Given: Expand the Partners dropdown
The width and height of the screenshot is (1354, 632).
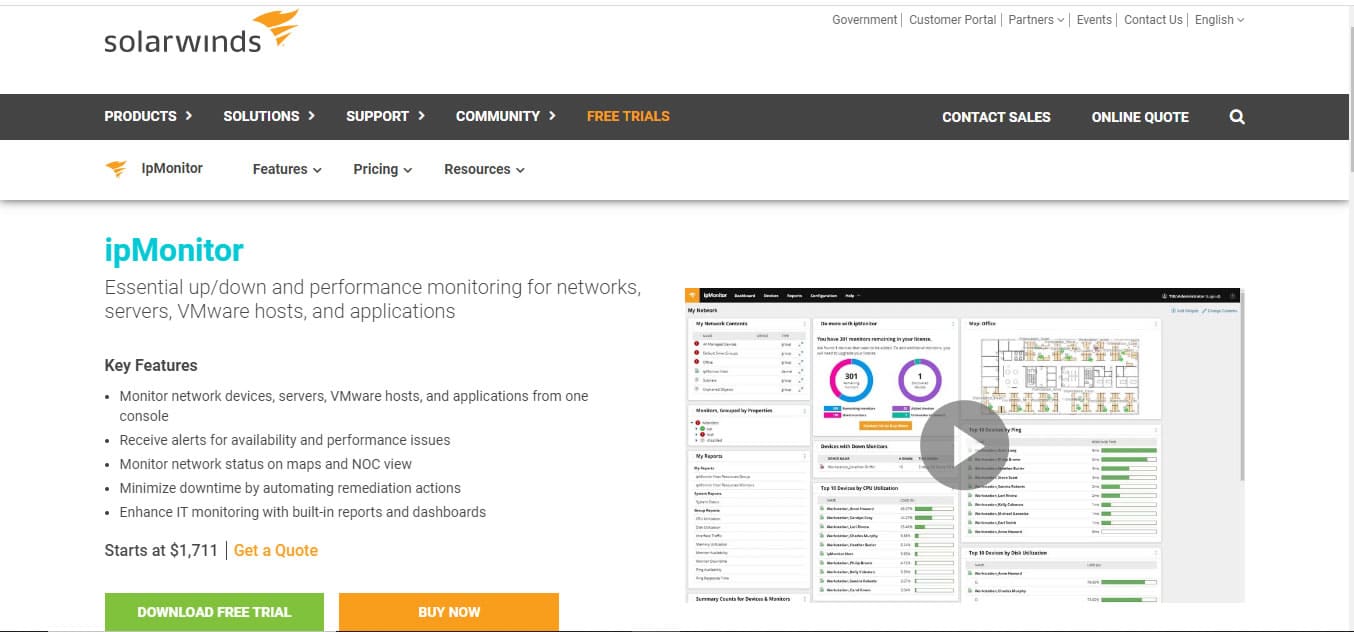Looking at the screenshot, I should coord(1036,20).
